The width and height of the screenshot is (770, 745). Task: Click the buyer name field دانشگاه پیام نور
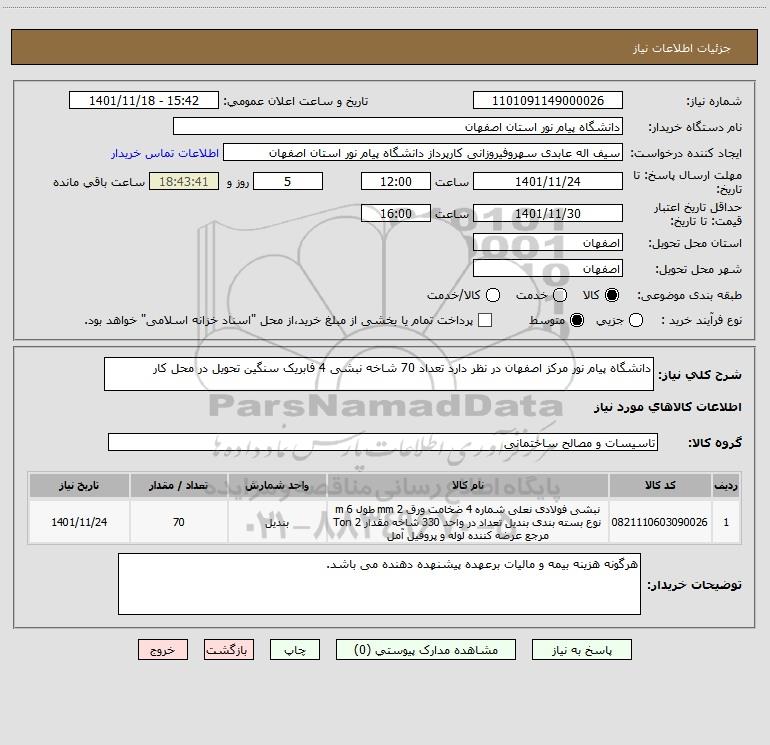coord(398,127)
